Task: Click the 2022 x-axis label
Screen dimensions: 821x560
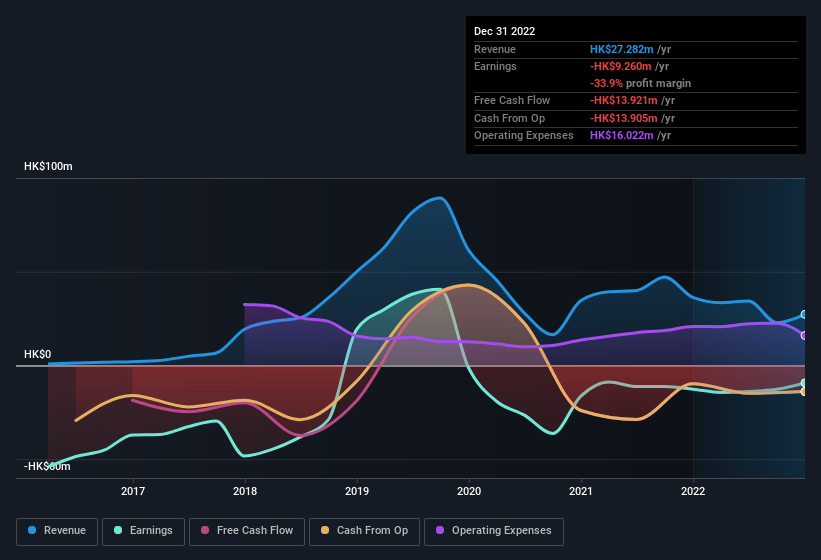Action: point(693,491)
